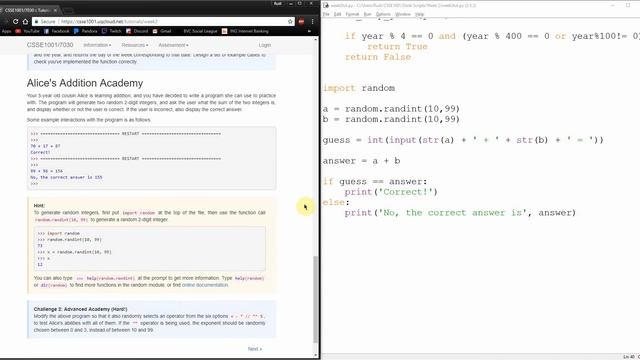Show the overflow bookmarks chevron
The image size is (640, 360).
tap(309, 31)
